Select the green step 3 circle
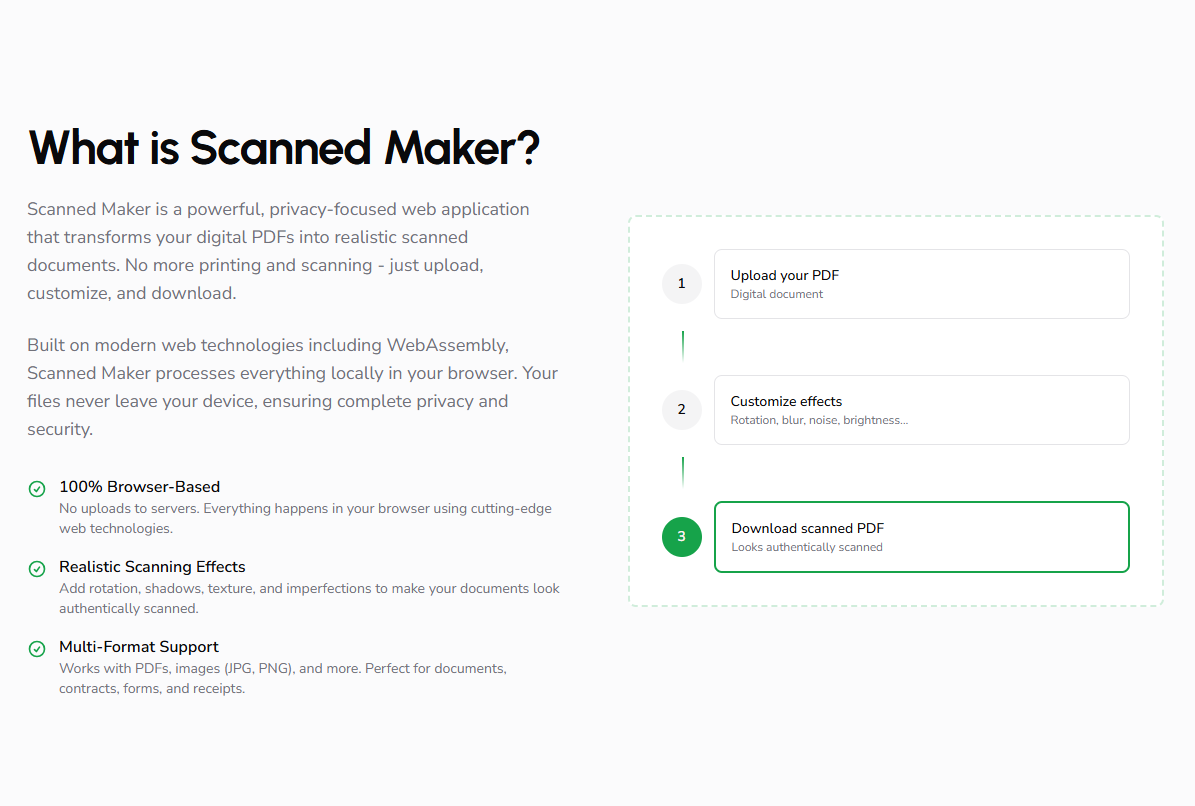This screenshot has width=1195, height=806. (682, 537)
